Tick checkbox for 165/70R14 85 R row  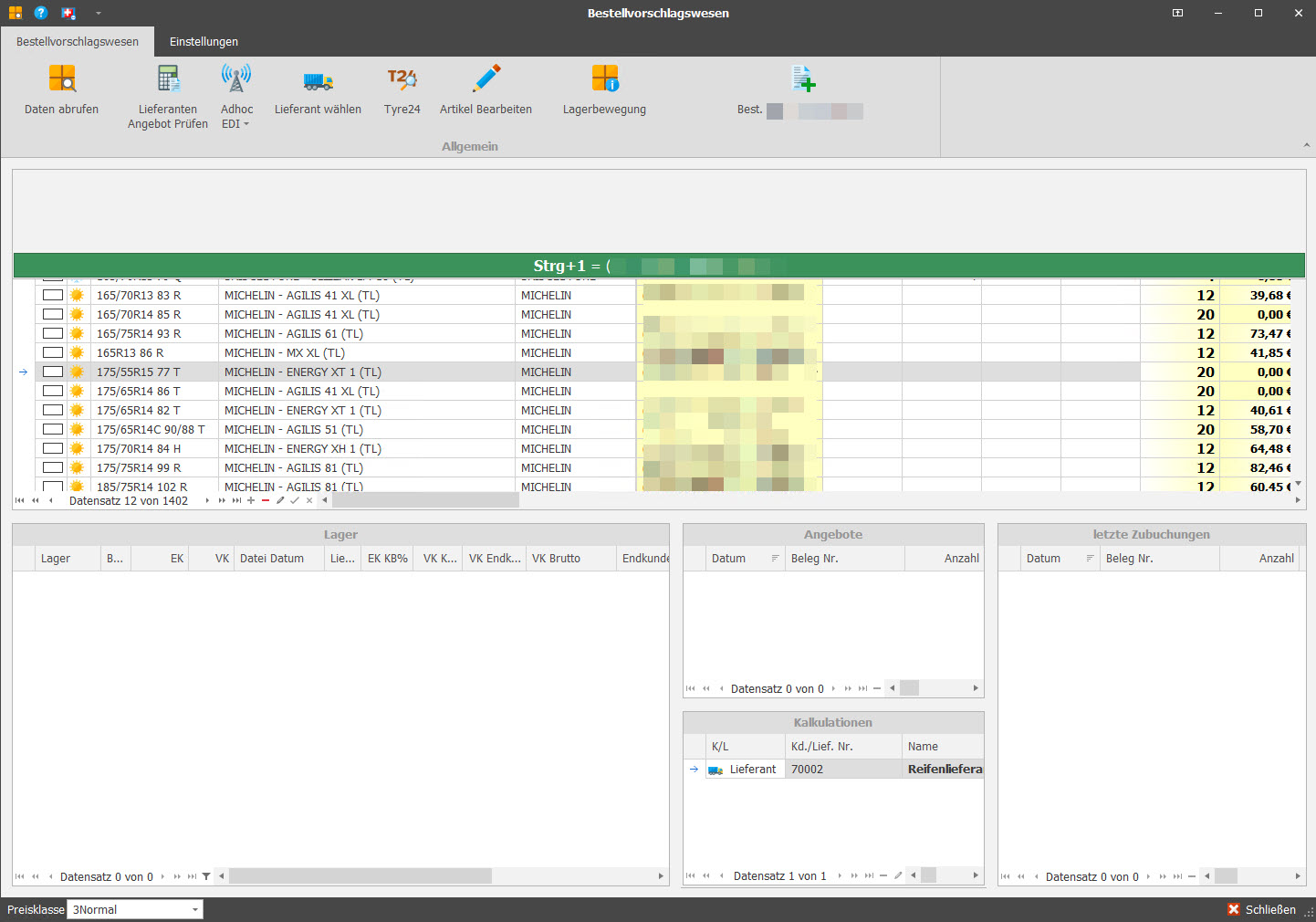click(x=53, y=314)
